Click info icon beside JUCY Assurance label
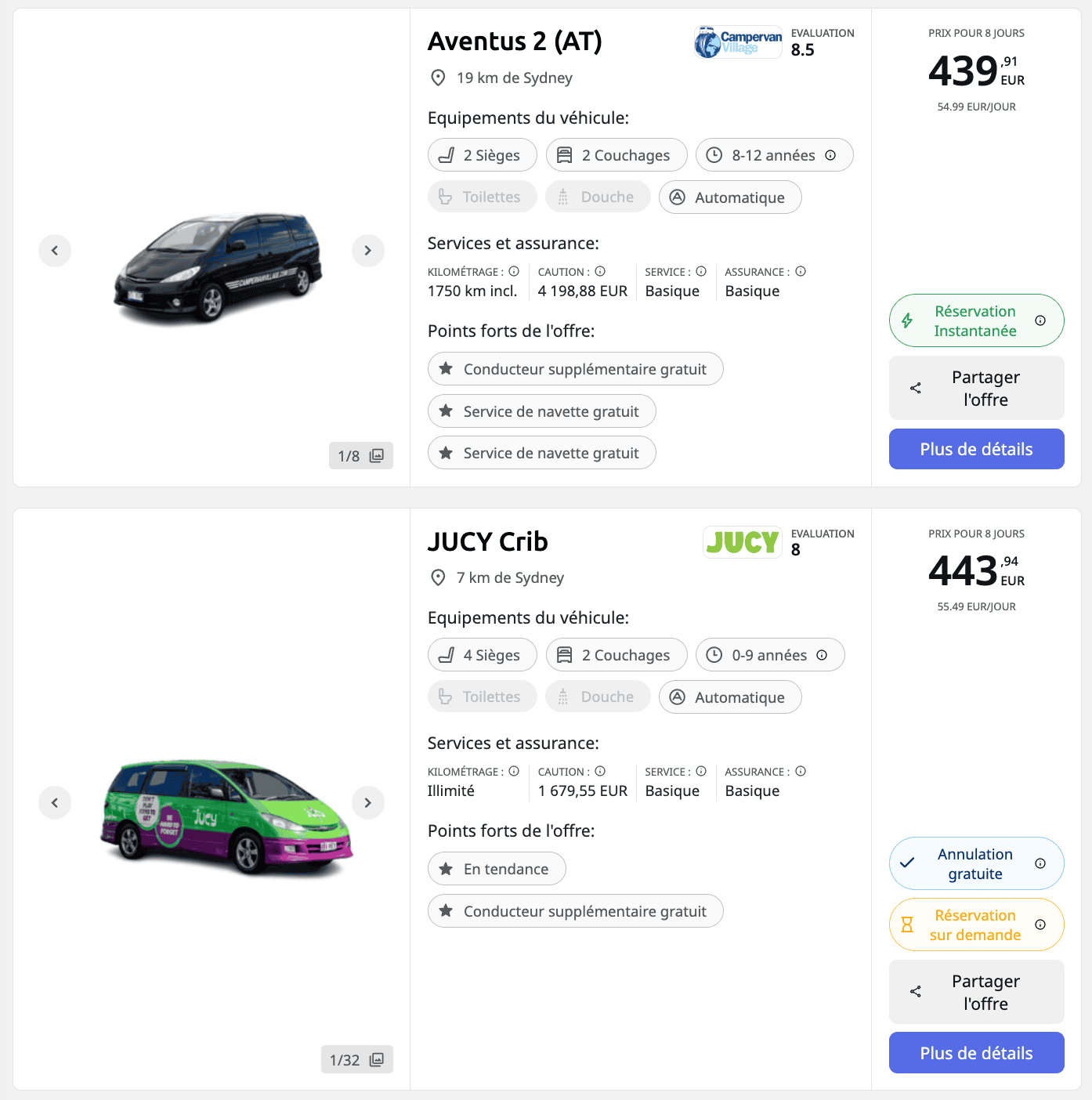This screenshot has height=1100, width=1092. point(801,772)
